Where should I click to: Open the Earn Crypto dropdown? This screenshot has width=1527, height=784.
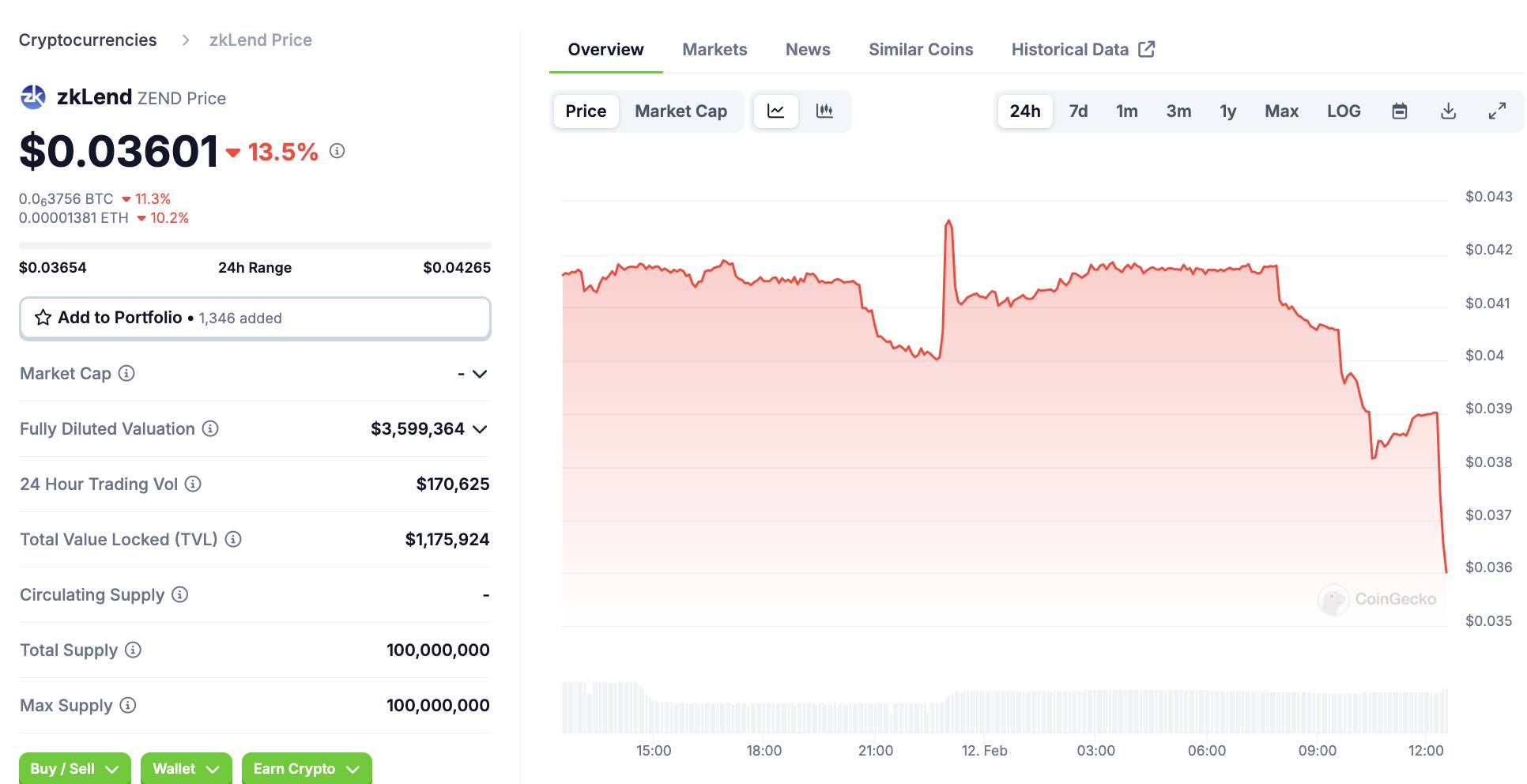coord(307,769)
